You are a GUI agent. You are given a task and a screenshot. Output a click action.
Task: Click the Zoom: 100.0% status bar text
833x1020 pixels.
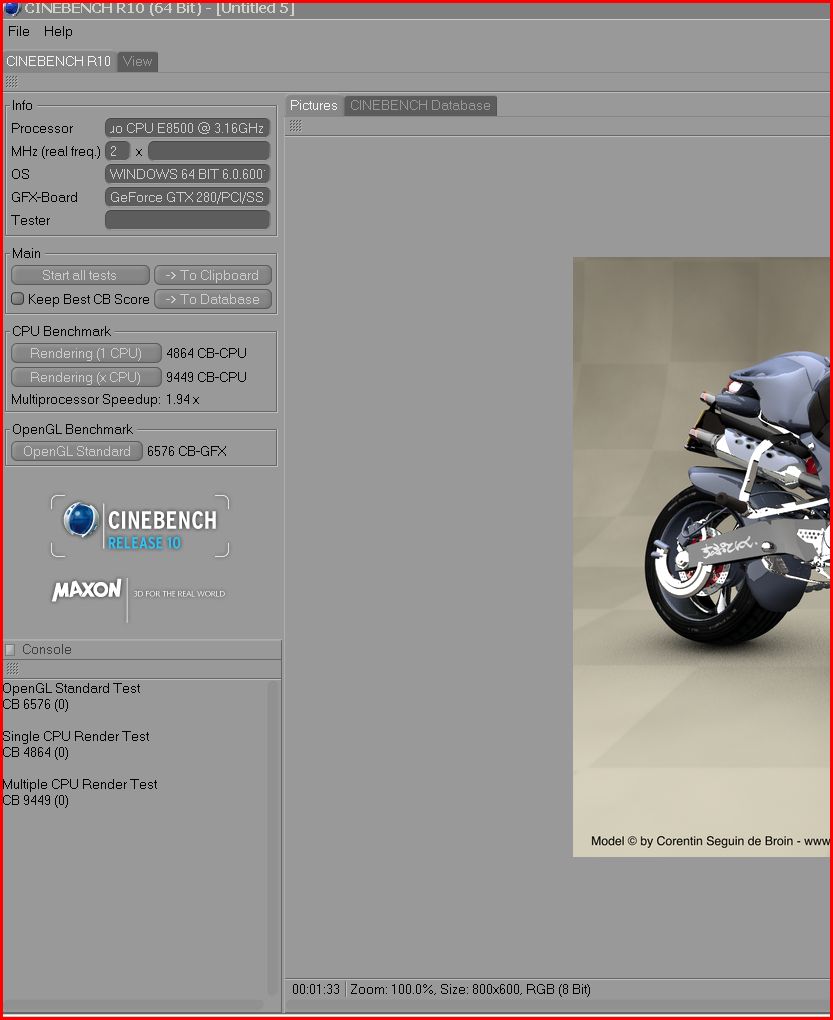[x=392, y=989]
